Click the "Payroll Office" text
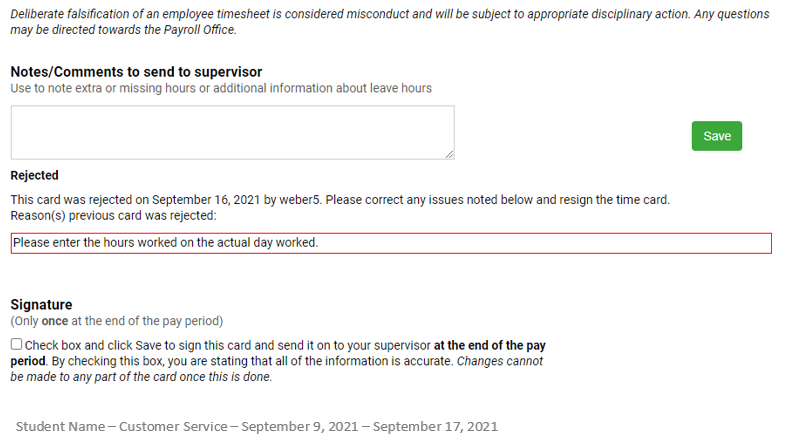 201,30
